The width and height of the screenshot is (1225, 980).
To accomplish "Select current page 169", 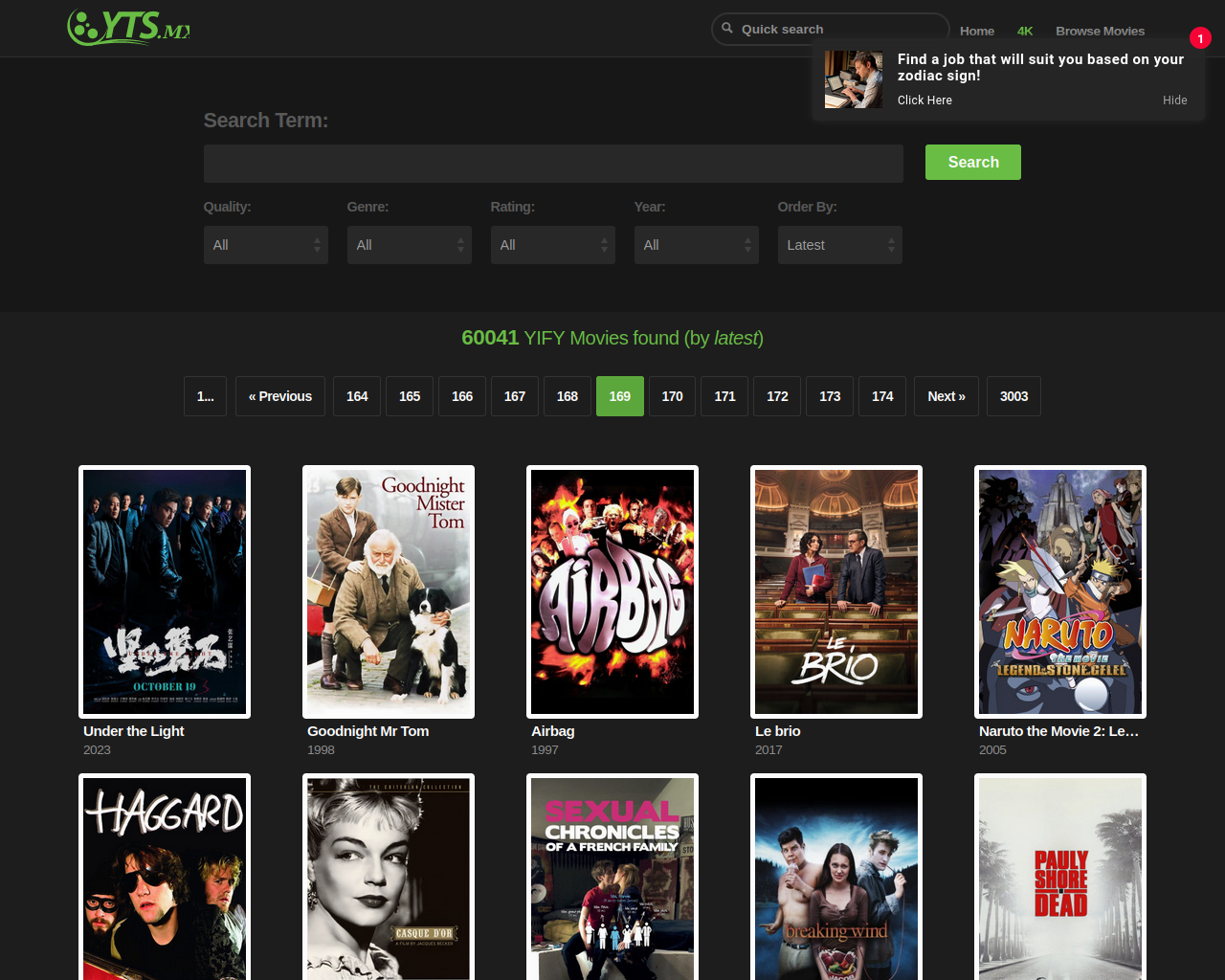I will [x=620, y=396].
